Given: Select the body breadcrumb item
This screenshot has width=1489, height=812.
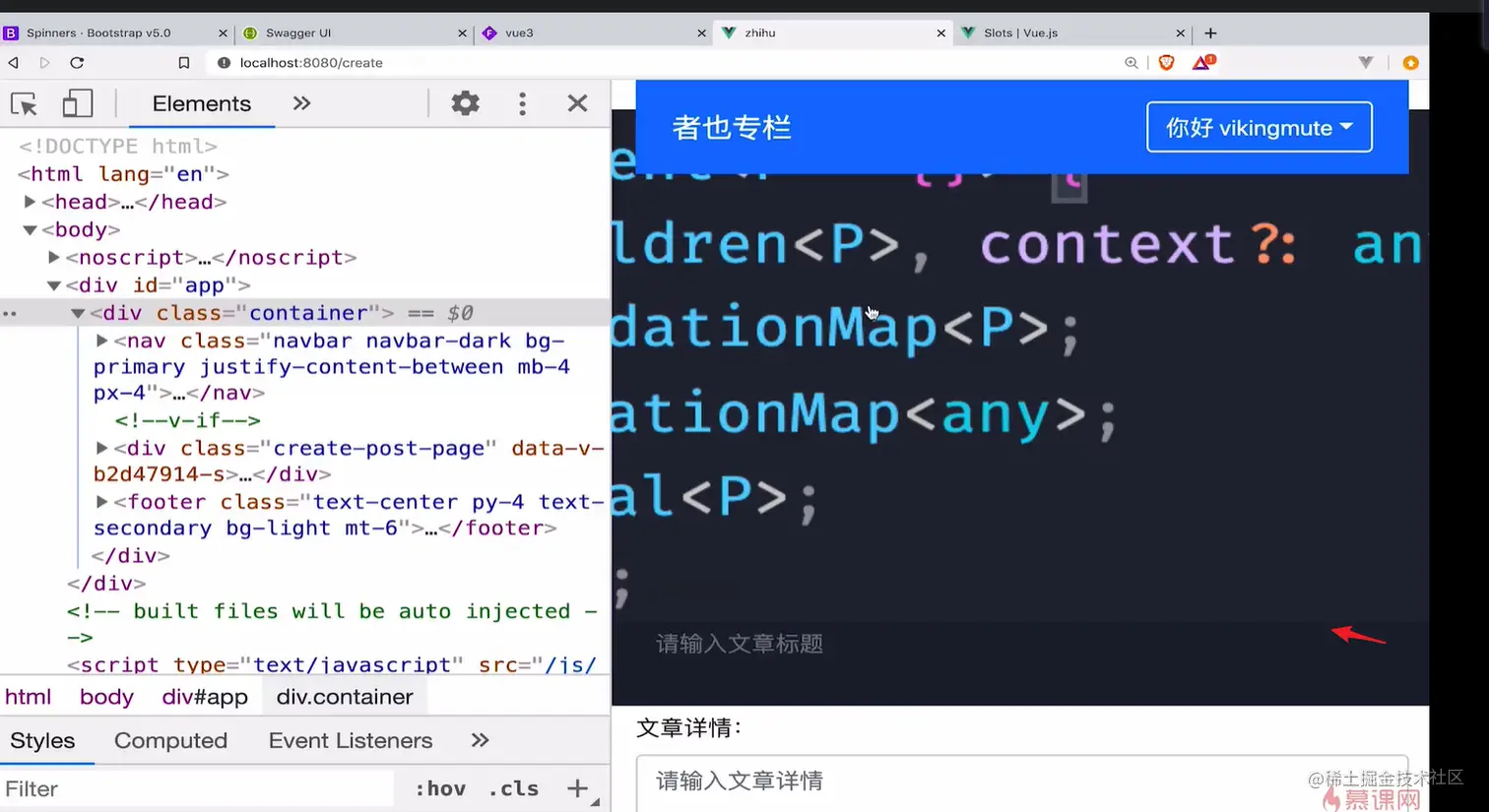Looking at the screenshot, I should (x=106, y=697).
